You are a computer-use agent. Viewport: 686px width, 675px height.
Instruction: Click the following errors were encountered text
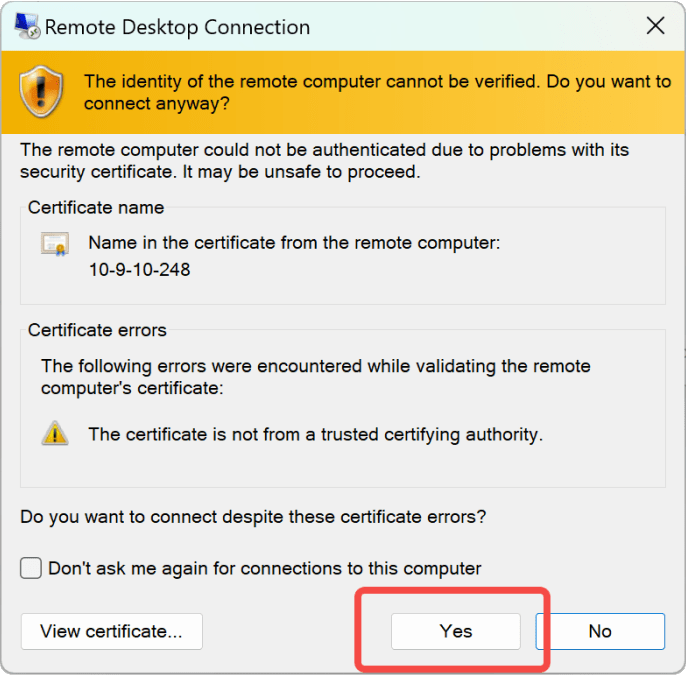tap(315, 377)
